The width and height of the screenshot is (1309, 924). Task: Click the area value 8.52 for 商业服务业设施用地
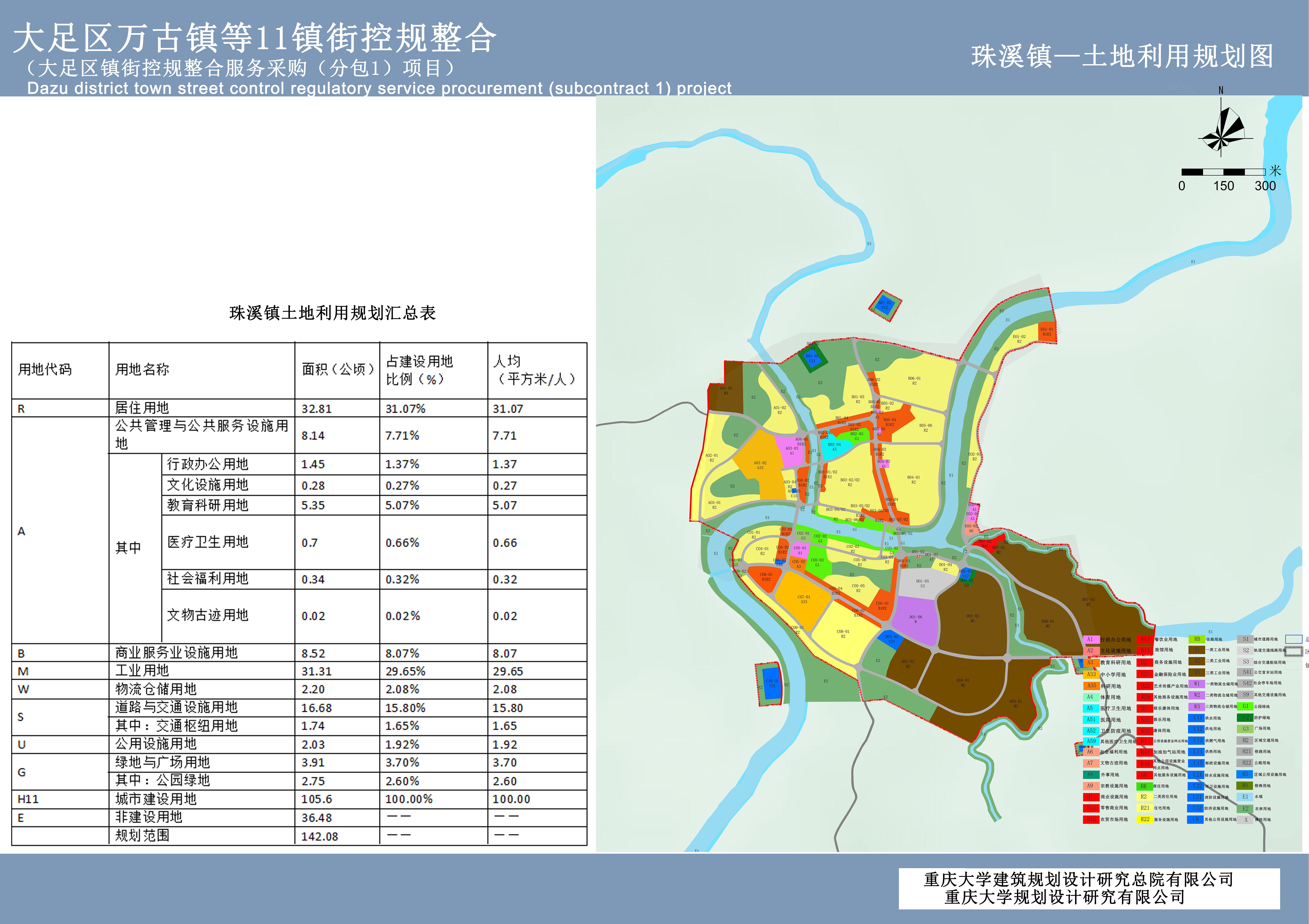point(313,653)
